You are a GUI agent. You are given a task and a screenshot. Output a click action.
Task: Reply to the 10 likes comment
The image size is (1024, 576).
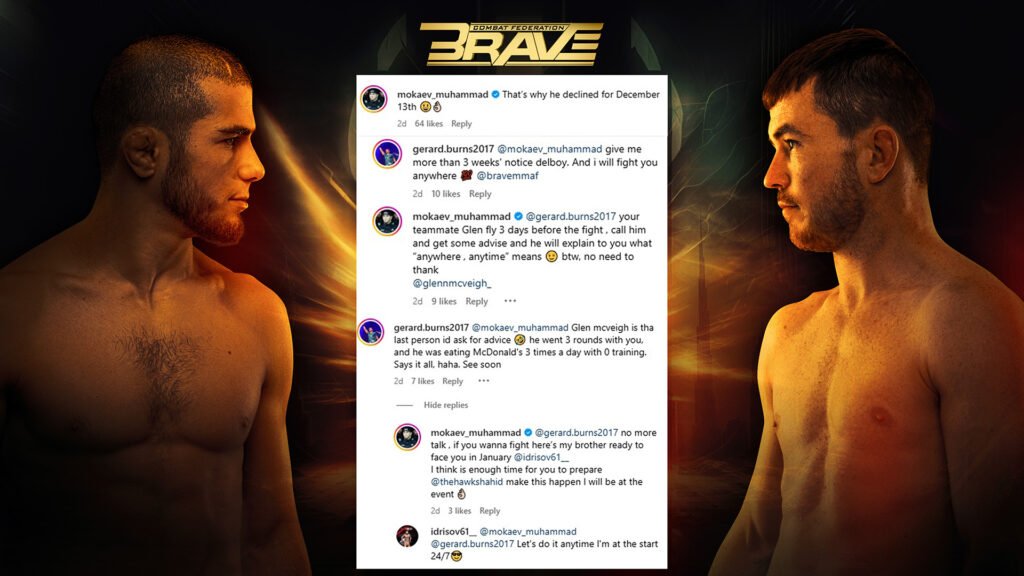pos(480,194)
